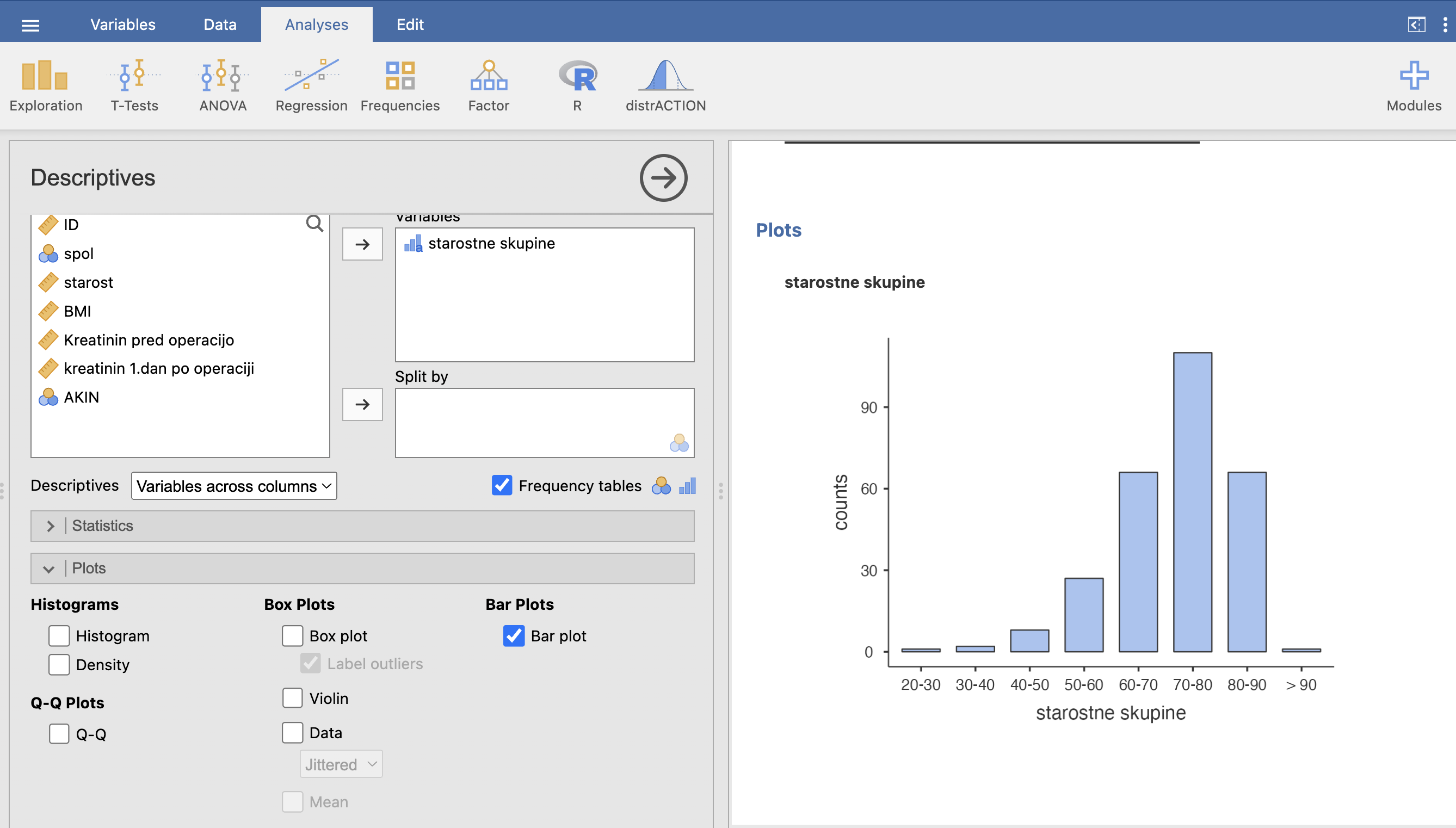Enable the Histogram checkbox

(x=59, y=636)
